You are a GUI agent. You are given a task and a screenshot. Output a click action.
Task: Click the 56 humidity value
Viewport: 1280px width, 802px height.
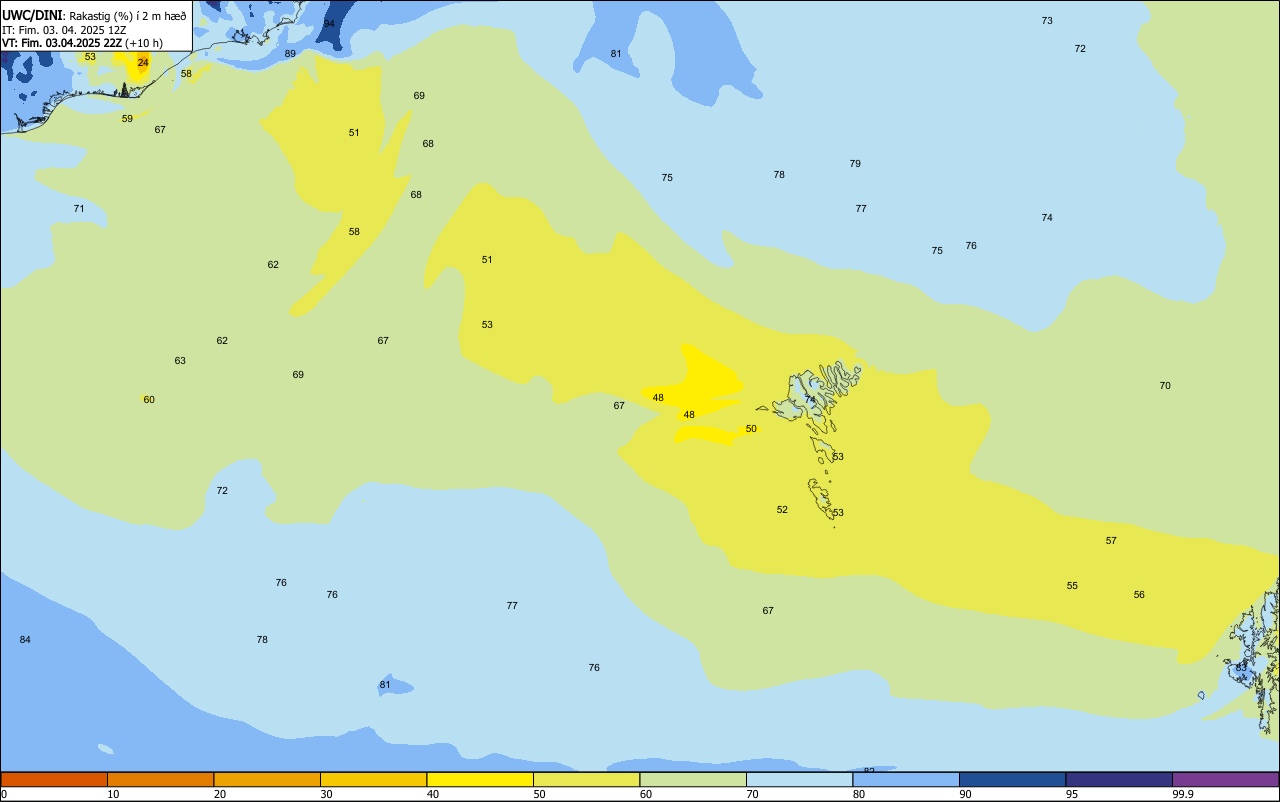click(x=1139, y=594)
